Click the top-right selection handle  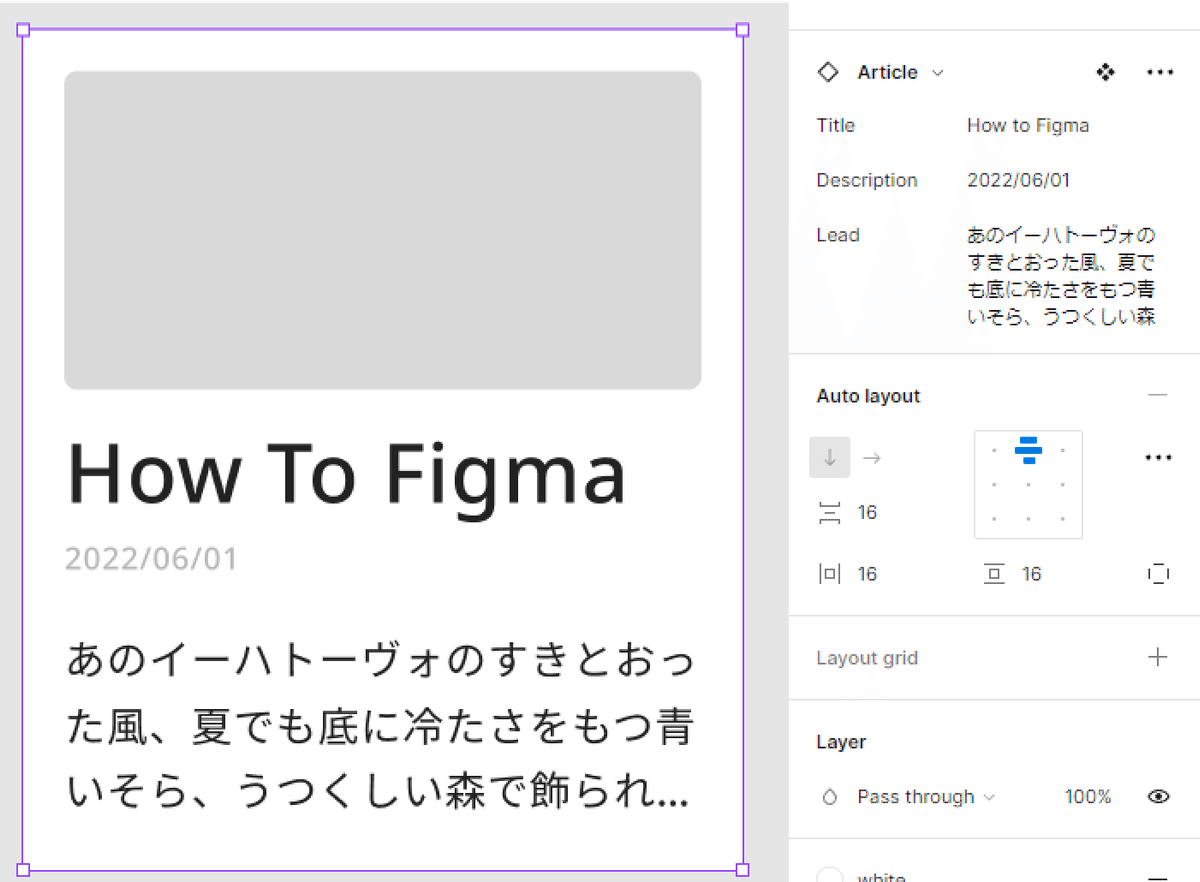coord(742,31)
